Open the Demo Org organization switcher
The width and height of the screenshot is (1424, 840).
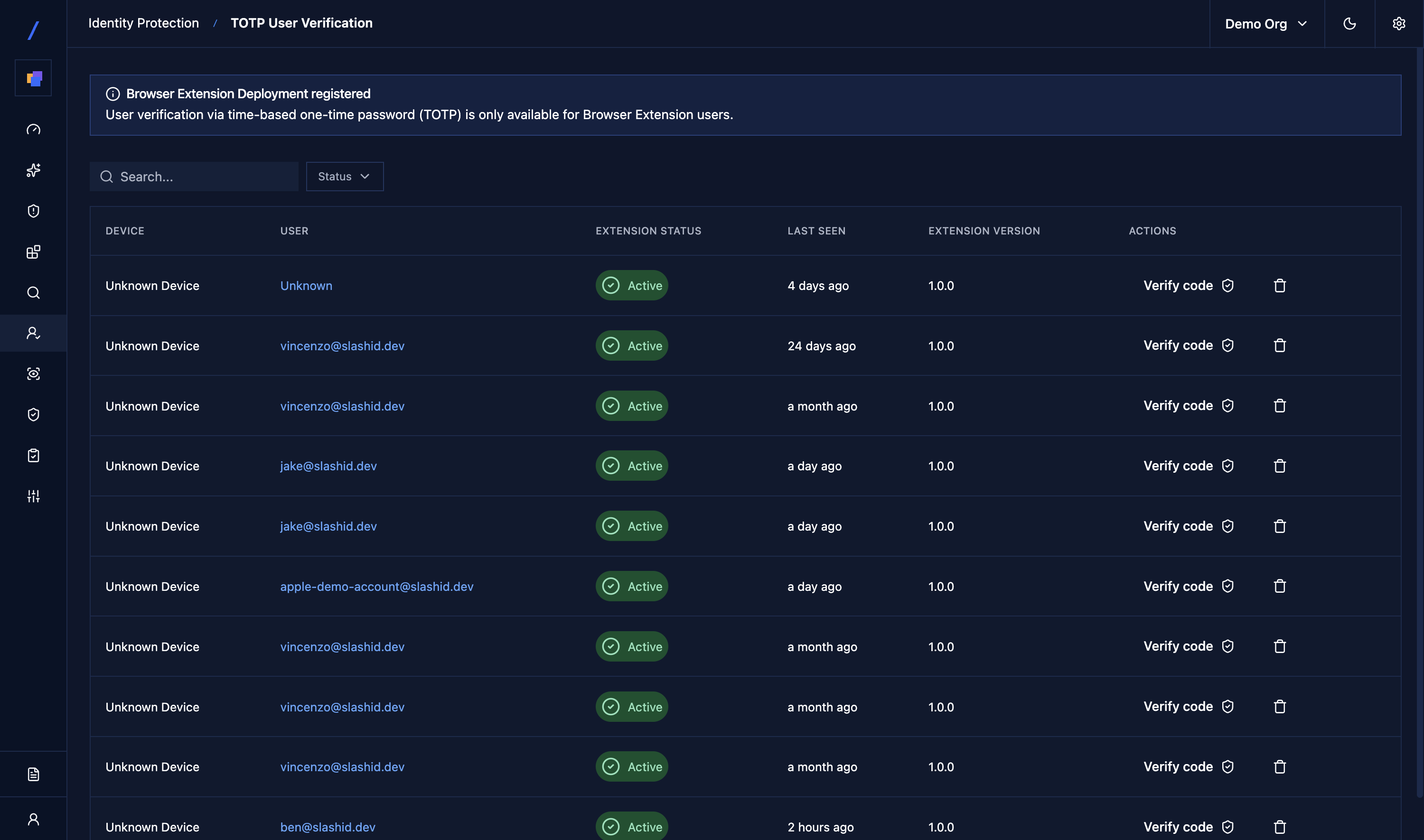(1266, 23)
